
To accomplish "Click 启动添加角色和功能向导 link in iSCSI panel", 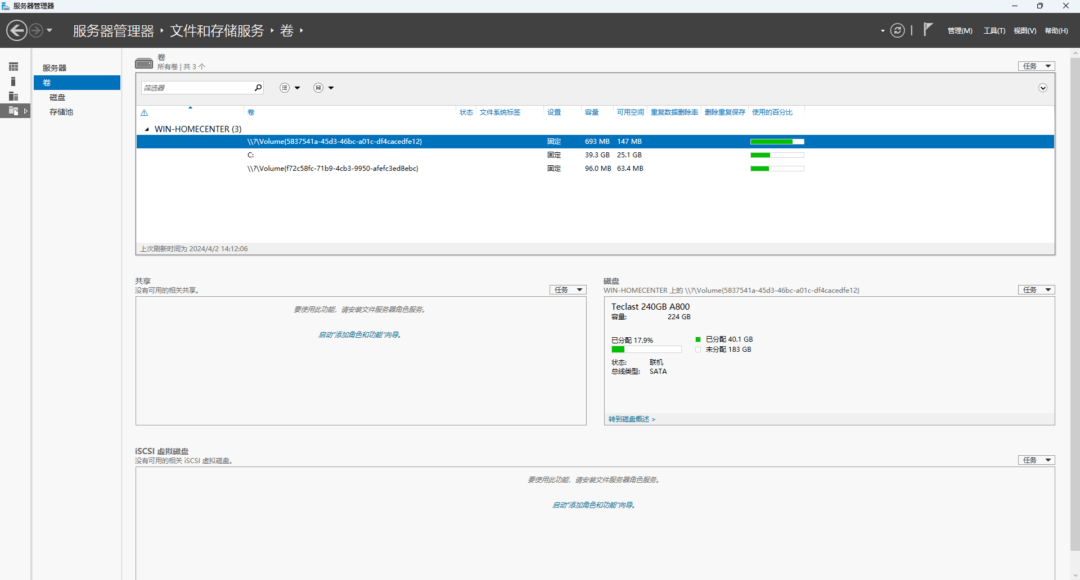I will click(593, 505).
